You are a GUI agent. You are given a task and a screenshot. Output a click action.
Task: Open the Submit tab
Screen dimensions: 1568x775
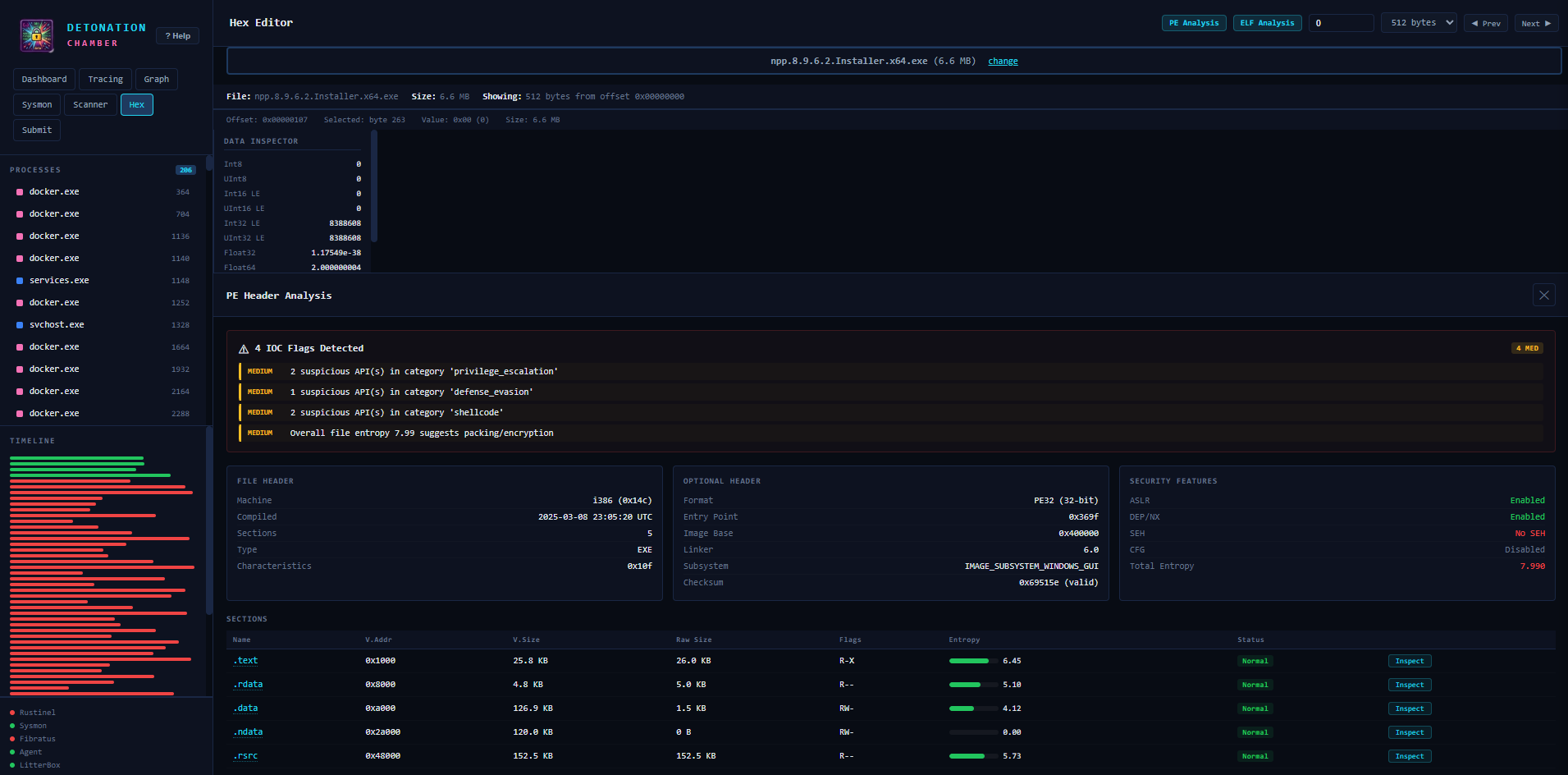pyautogui.click(x=37, y=130)
